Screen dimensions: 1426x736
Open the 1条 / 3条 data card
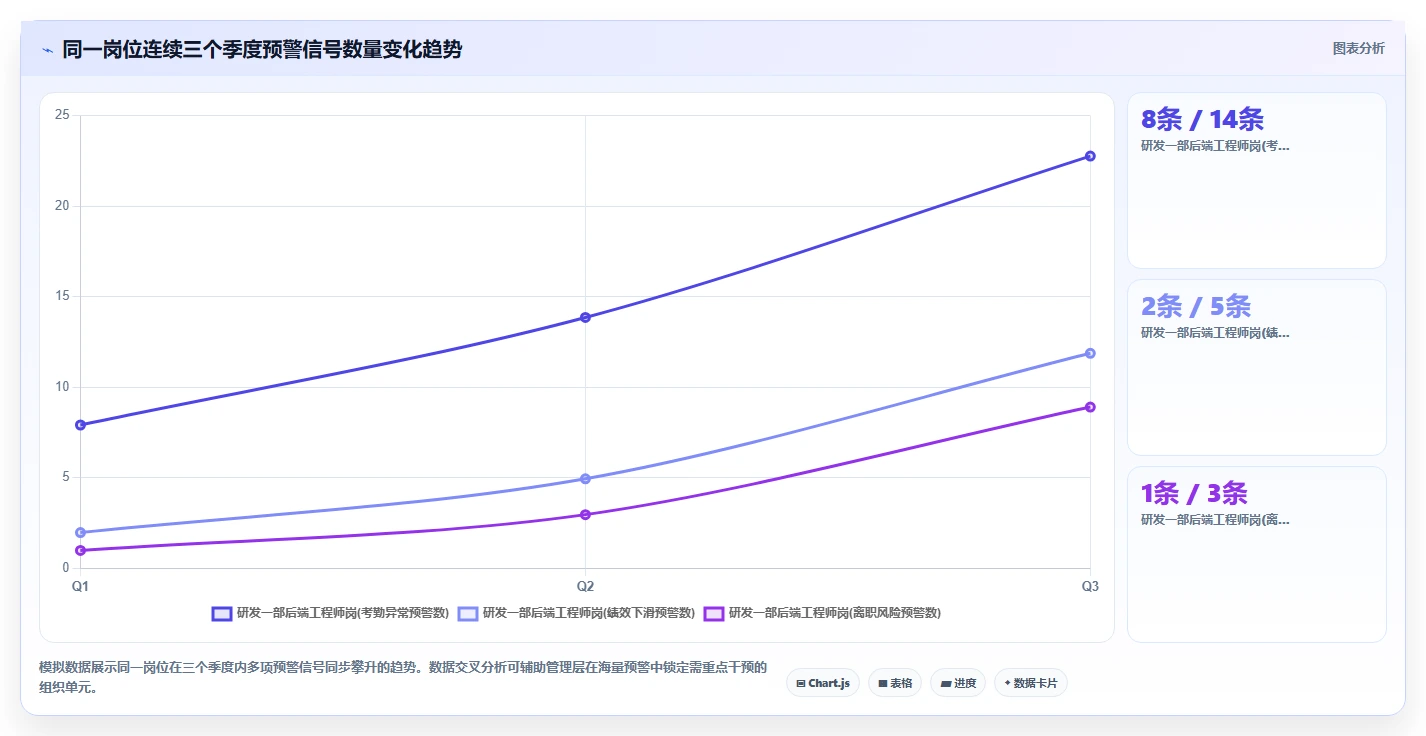pos(1257,555)
